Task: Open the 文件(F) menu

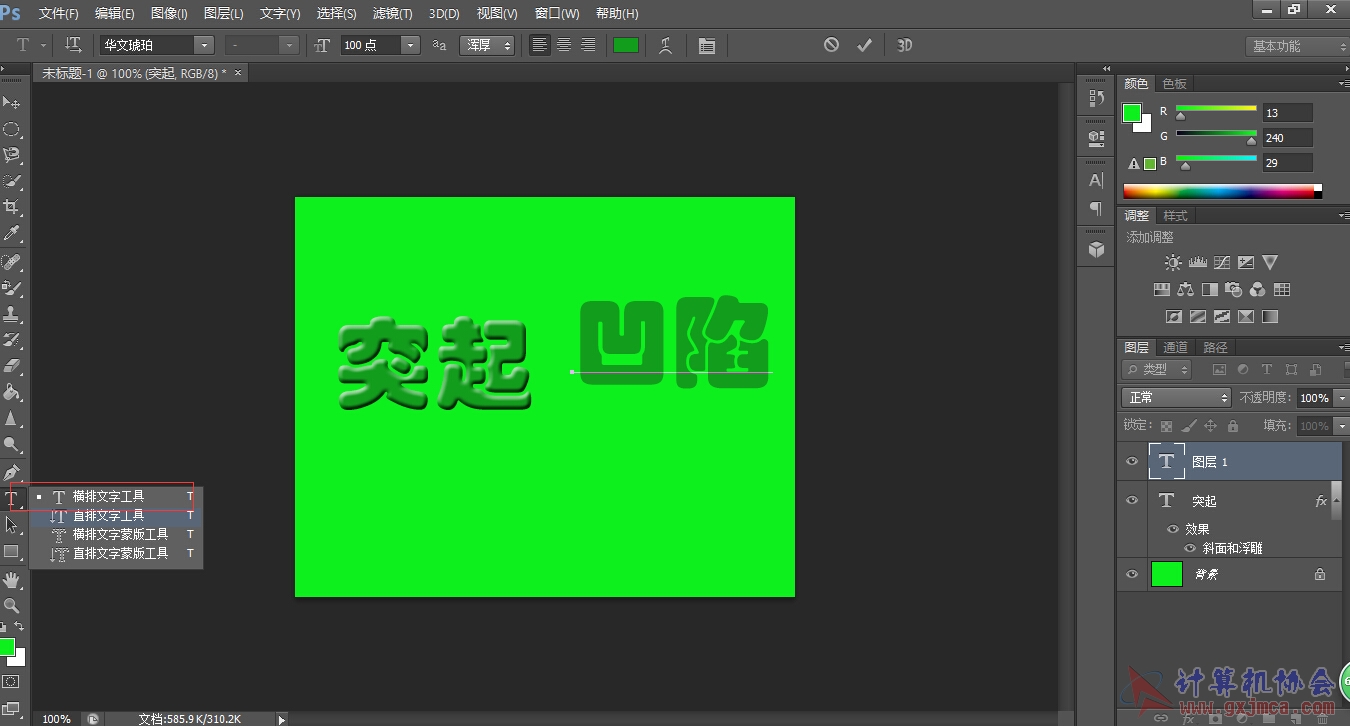Action: pos(59,13)
